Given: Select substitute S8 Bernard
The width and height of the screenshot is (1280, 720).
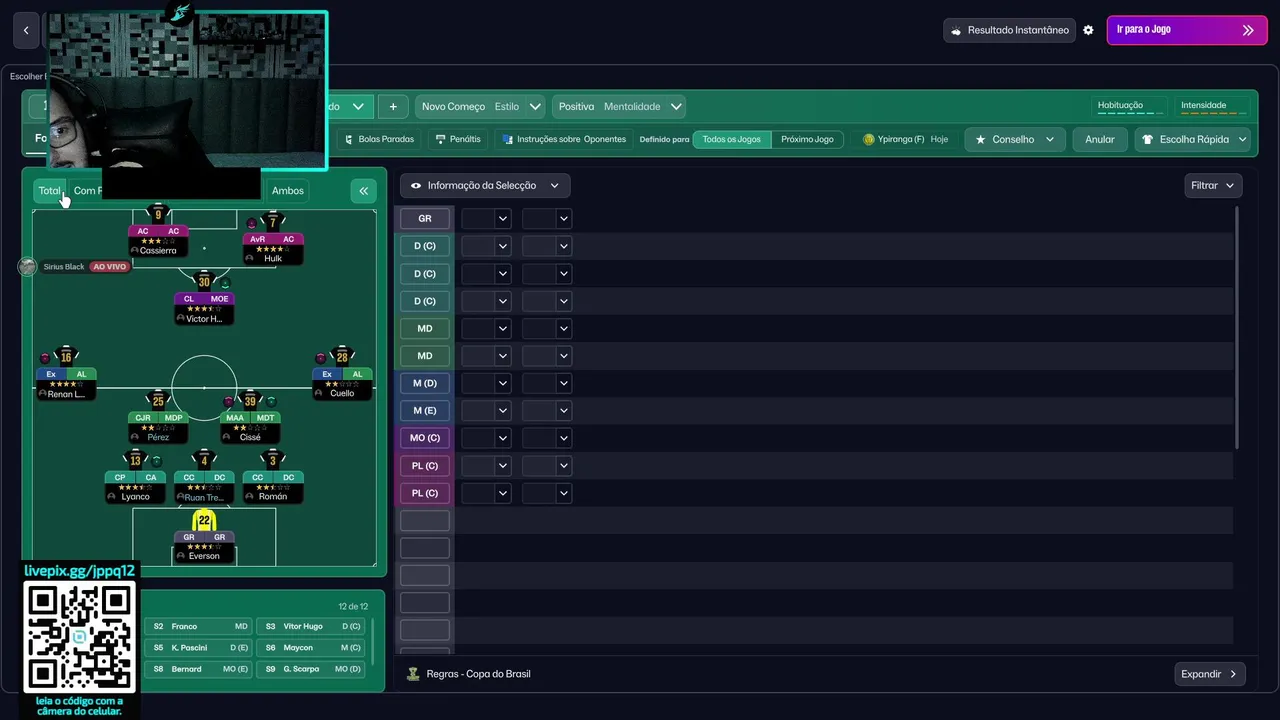Looking at the screenshot, I should 200,669.
